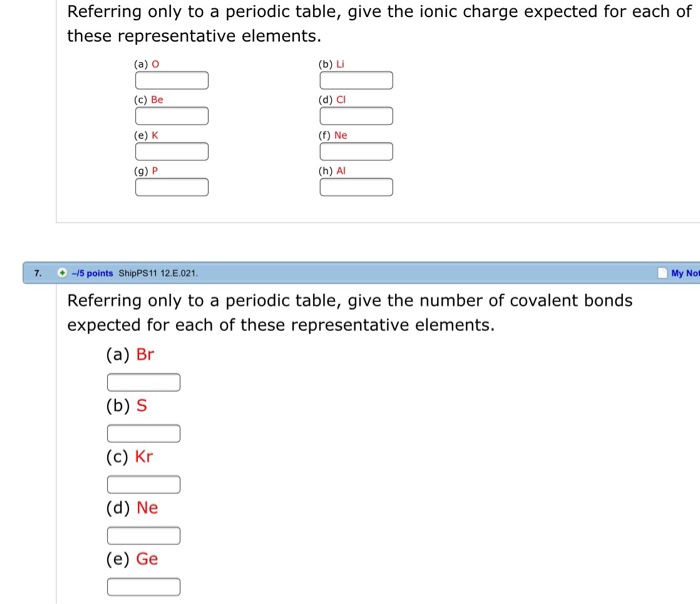Select the (d) Ne covalent bonds box
This screenshot has height=604, width=700.
(x=144, y=536)
